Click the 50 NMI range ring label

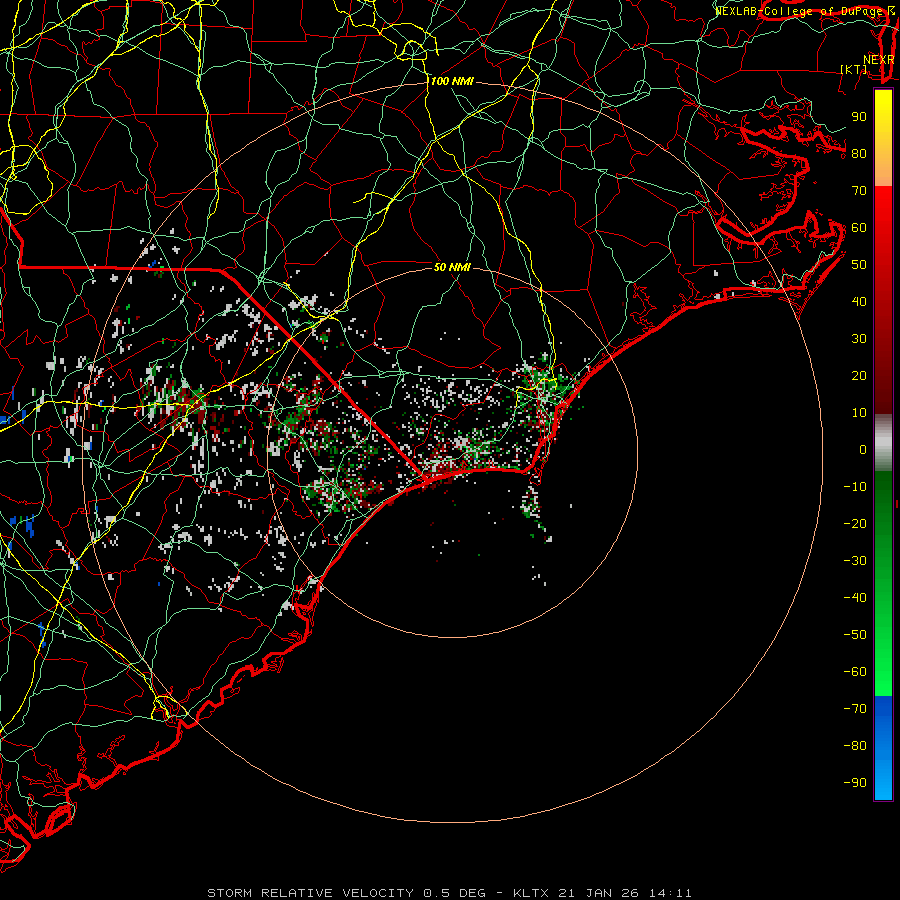pyautogui.click(x=452, y=267)
